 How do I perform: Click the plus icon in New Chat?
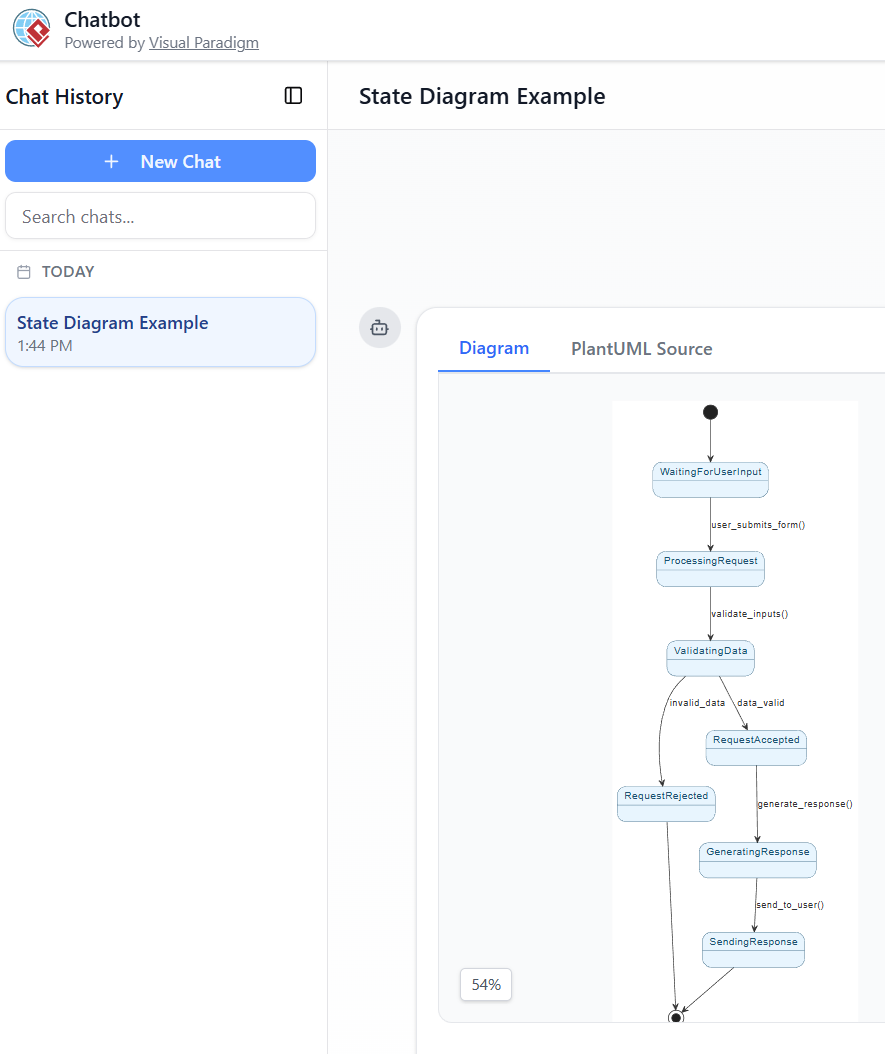[111, 162]
